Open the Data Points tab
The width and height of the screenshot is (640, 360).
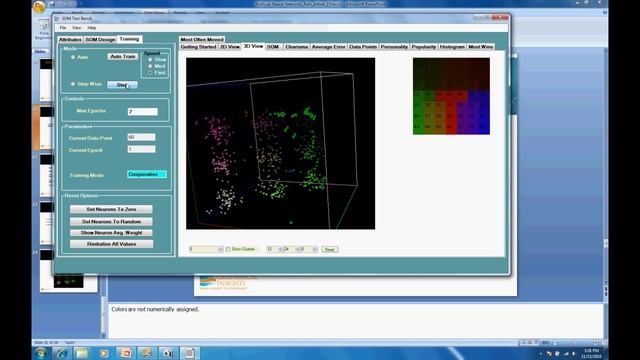pos(363,47)
